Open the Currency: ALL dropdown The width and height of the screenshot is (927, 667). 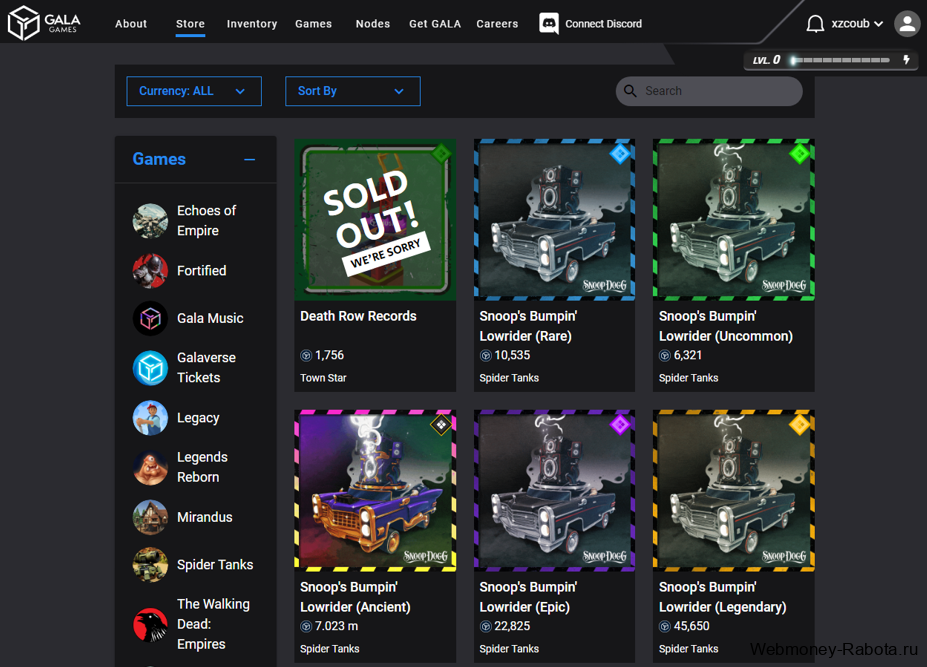pos(194,91)
